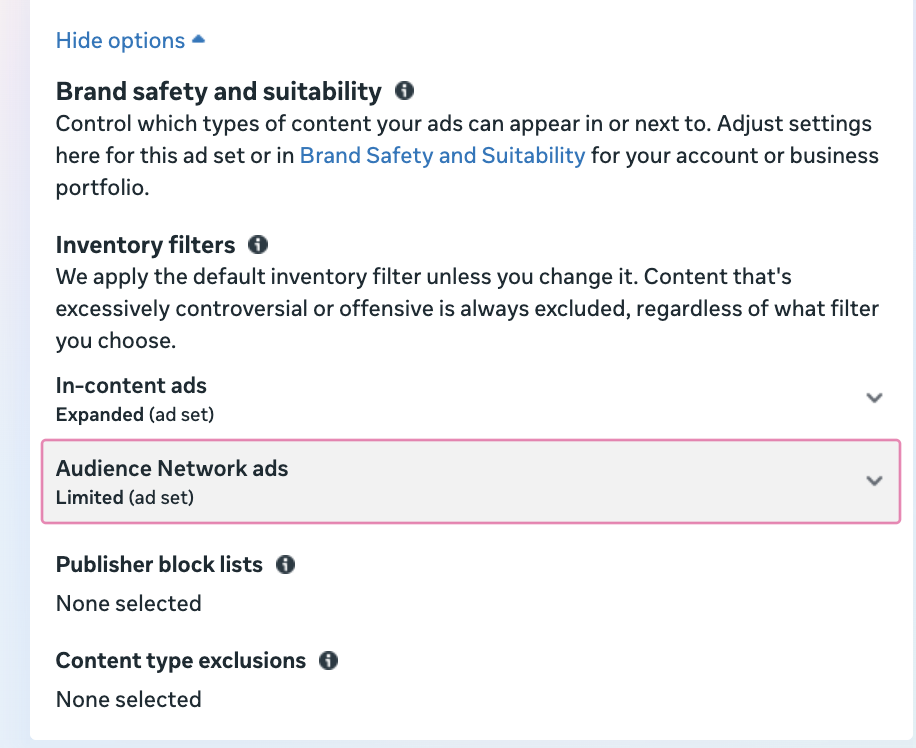Click the In-content ads title text
Viewport: 916px width, 748px height.
(131, 386)
